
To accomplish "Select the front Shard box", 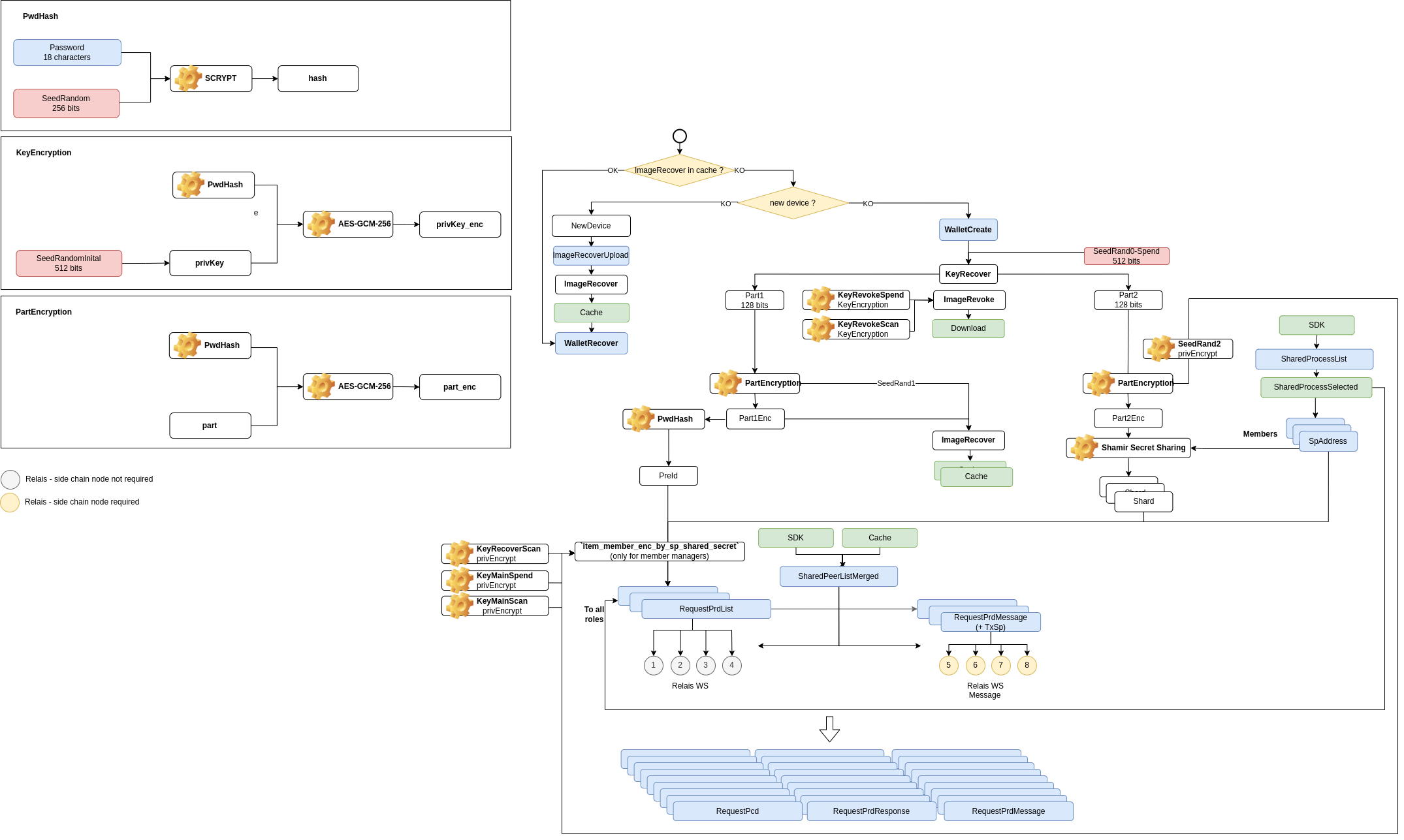I will (1144, 502).
